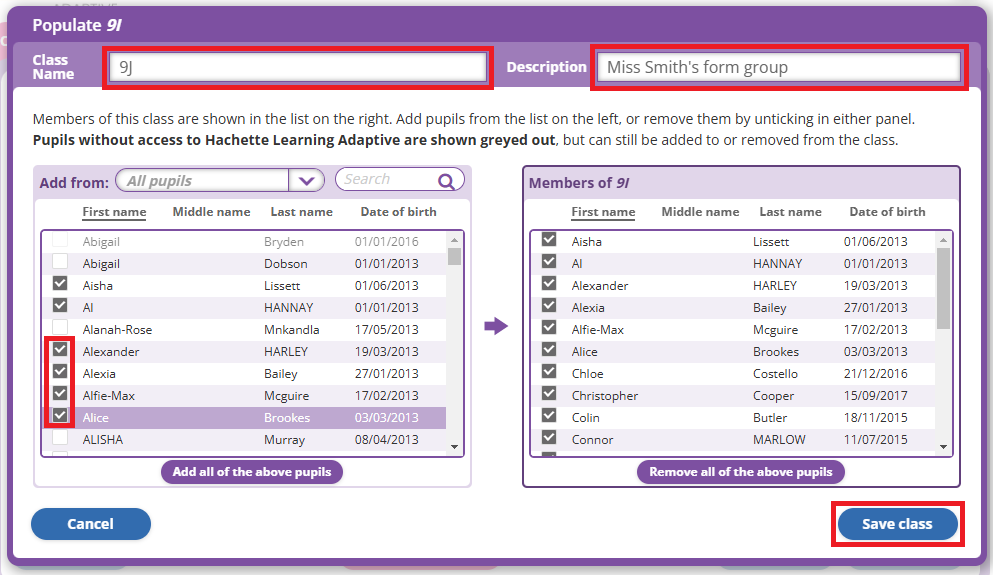Click the search magnifier icon
Image resolution: width=994 pixels, height=576 pixels.
(446, 181)
